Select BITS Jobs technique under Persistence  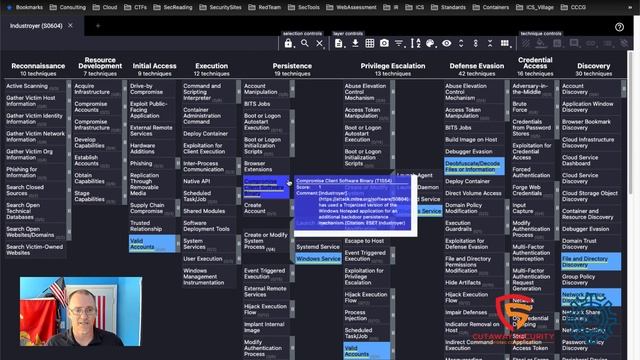(266, 104)
